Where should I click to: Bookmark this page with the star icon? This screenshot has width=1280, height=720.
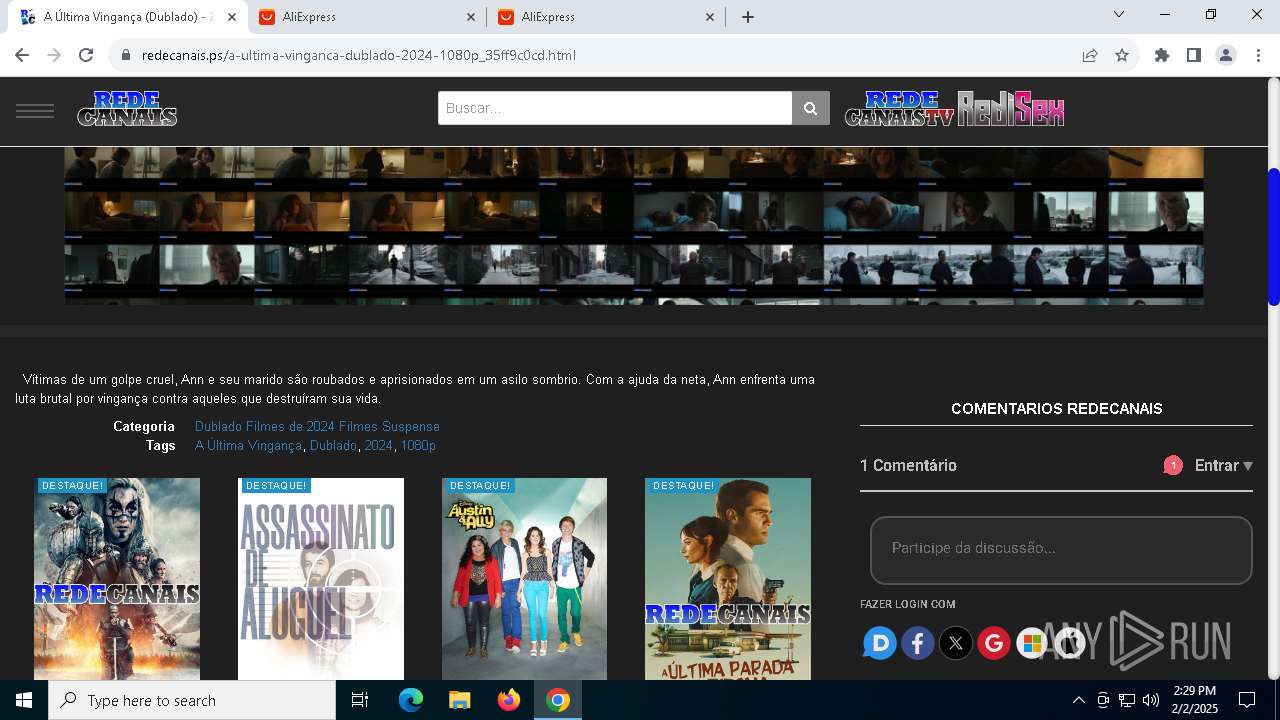click(x=1122, y=55)
